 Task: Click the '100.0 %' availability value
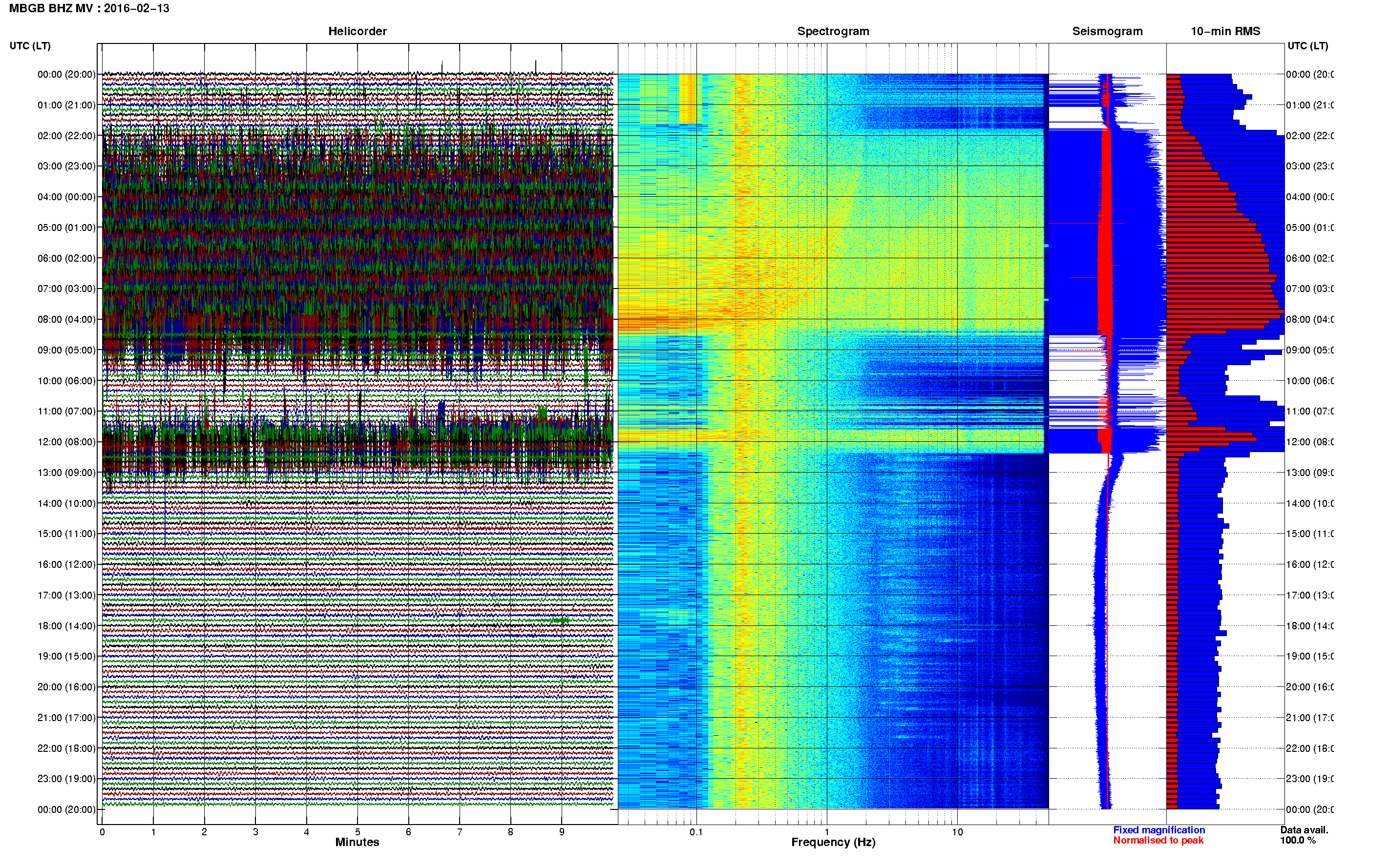click(1298, 841)
